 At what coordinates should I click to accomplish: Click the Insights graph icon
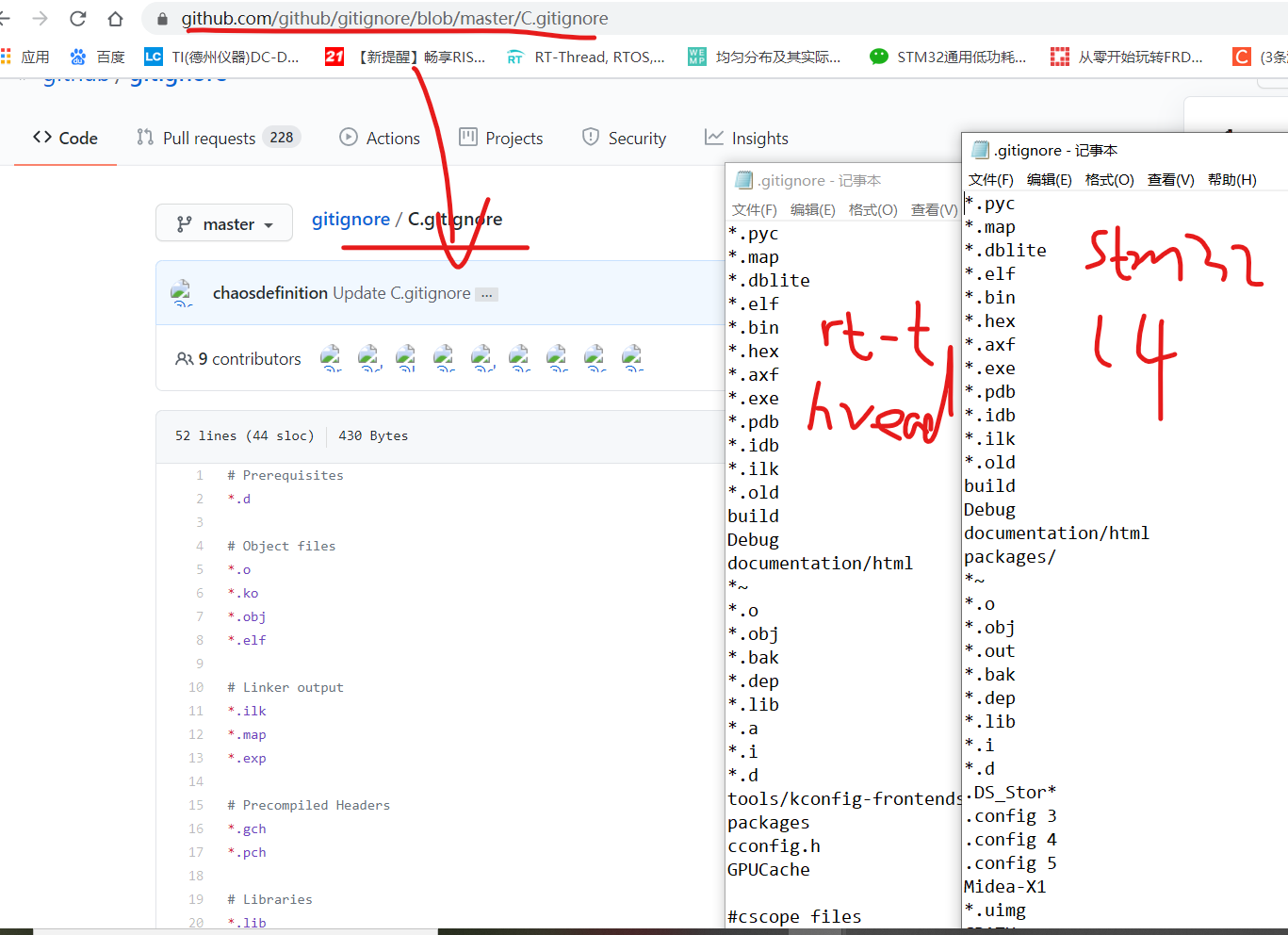713,138
